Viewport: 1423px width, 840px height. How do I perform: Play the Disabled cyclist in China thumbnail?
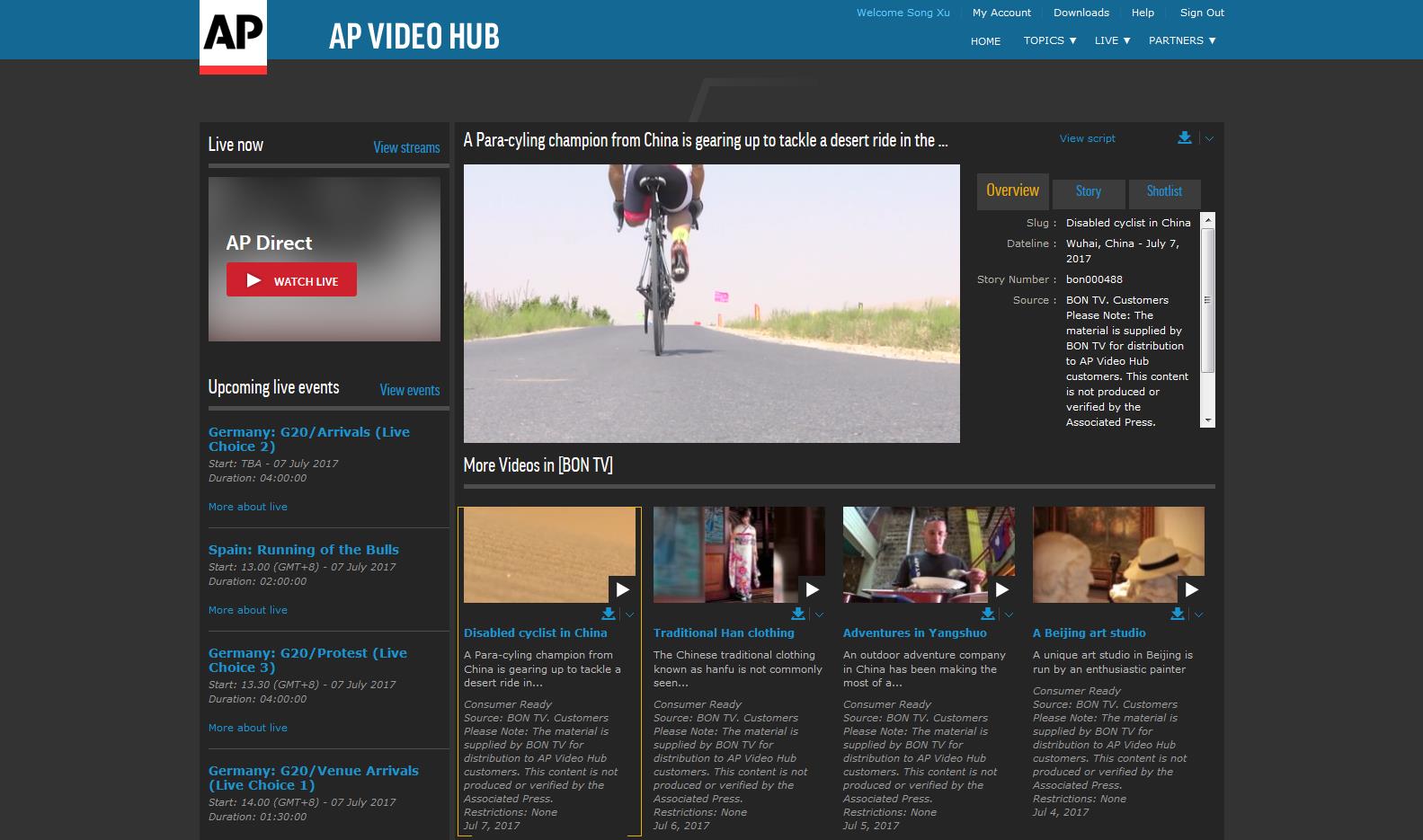coord(622,589)
